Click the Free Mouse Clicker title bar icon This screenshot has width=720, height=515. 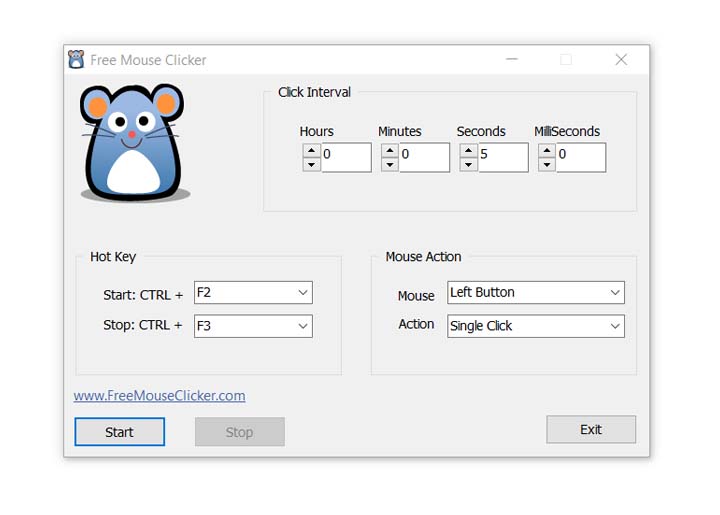[x=76, y=60]
